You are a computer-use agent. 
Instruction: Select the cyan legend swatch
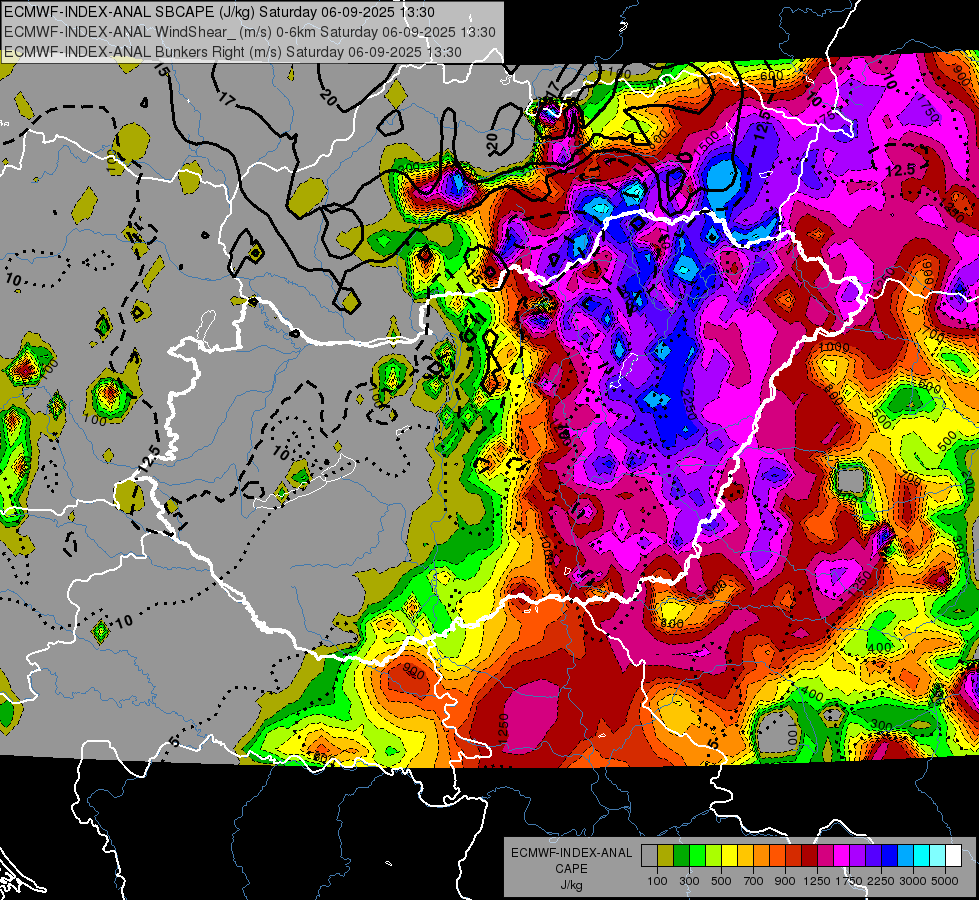(x=922, y=856)
